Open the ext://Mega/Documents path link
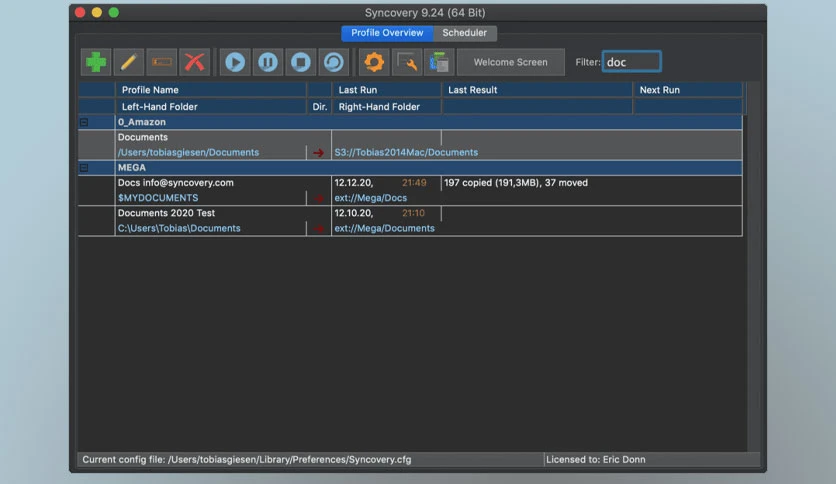 click(x=384, y=228)
